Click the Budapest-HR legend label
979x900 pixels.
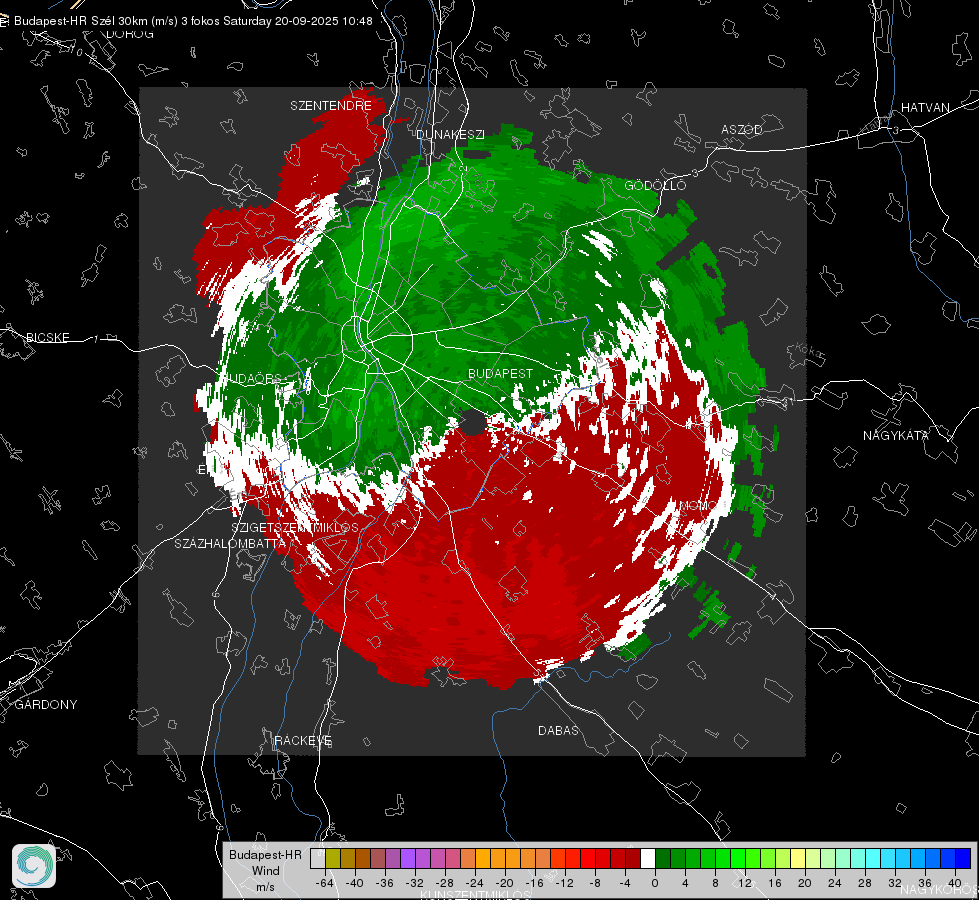(265, 854)
